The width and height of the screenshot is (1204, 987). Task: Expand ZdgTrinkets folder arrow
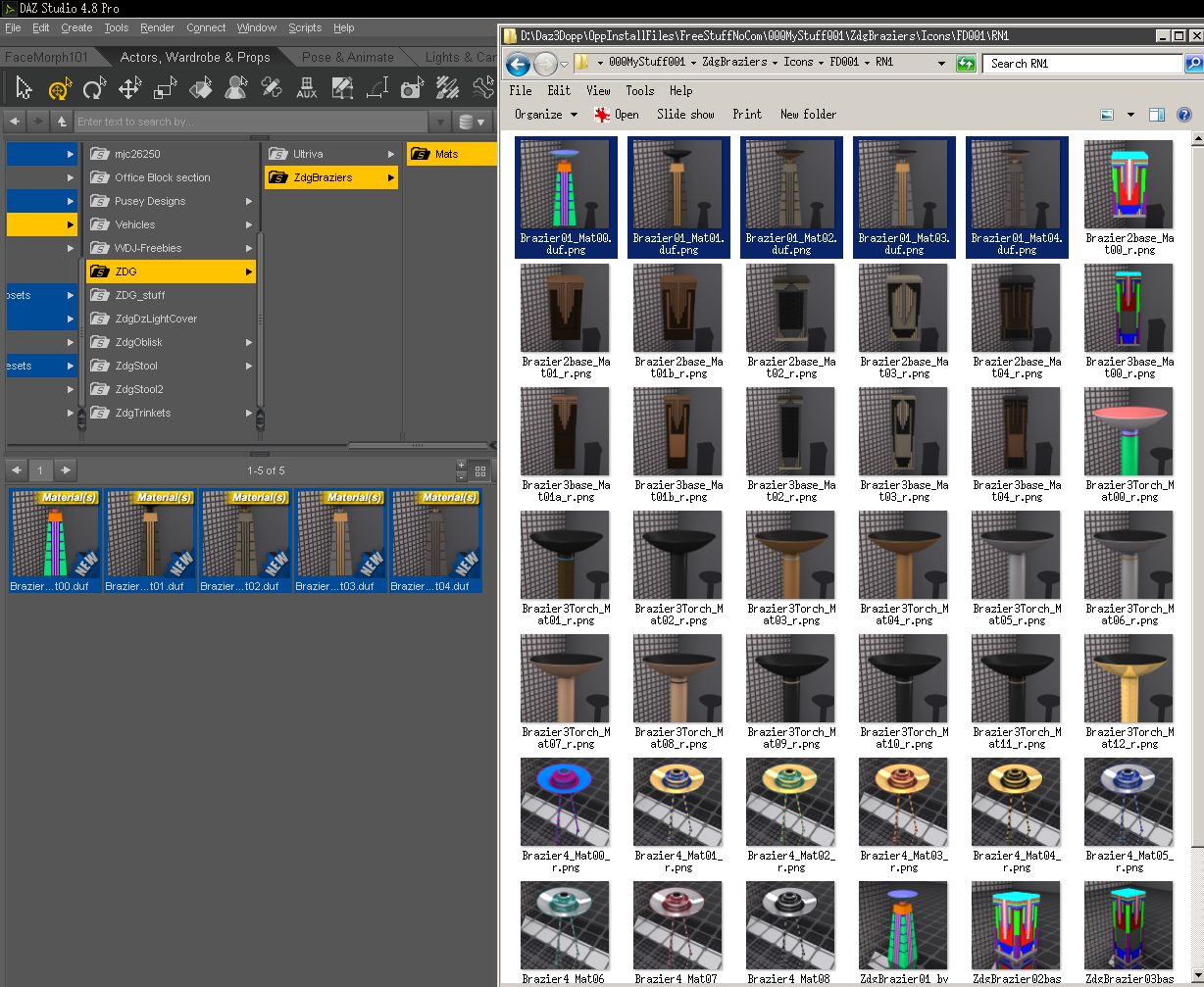click(x=249, y=413)
